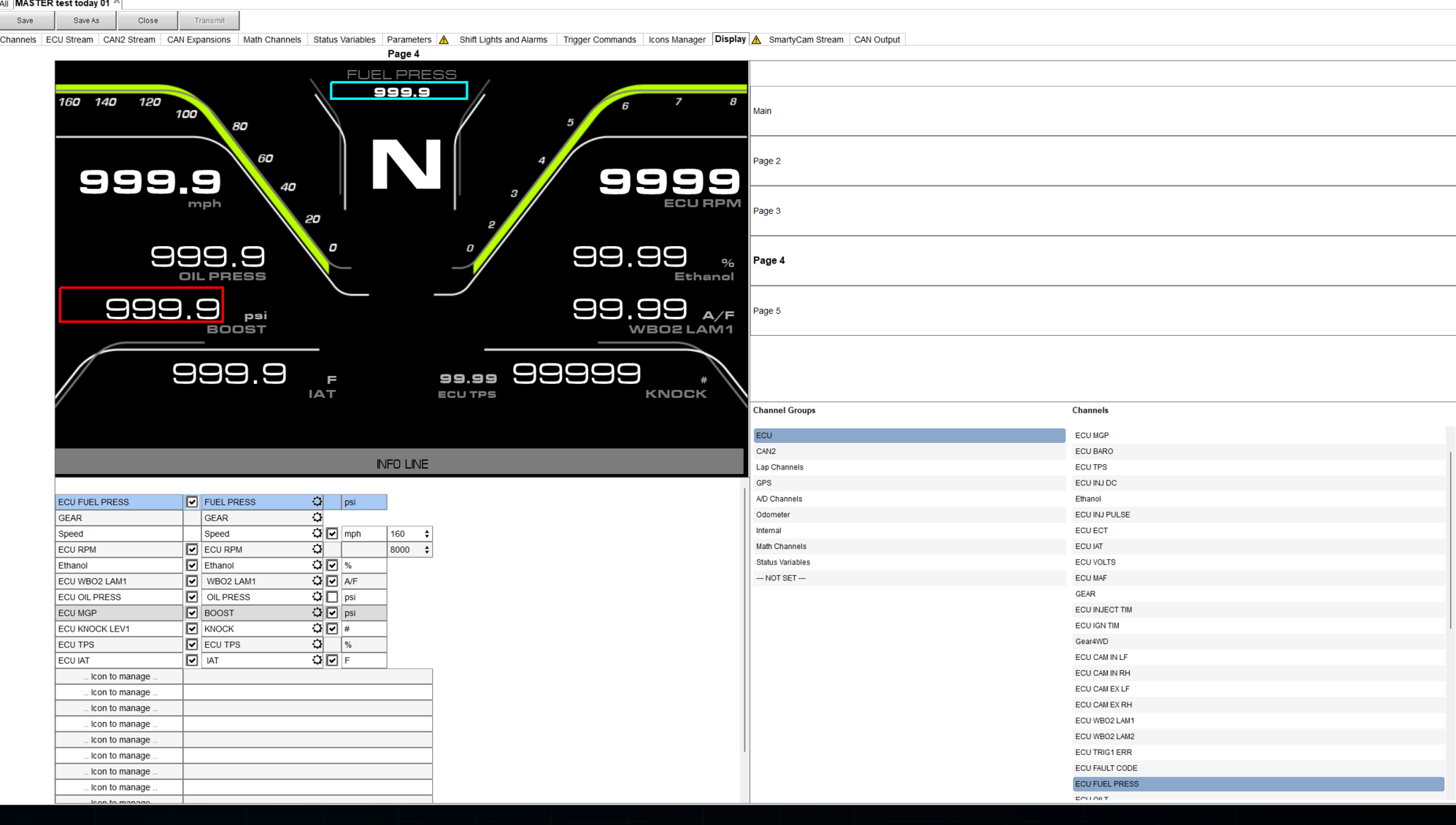The width and height of the screenshot is (1456, 825).
Task: Select Page 5 in the page list
Action: click(x=767, y=311)
